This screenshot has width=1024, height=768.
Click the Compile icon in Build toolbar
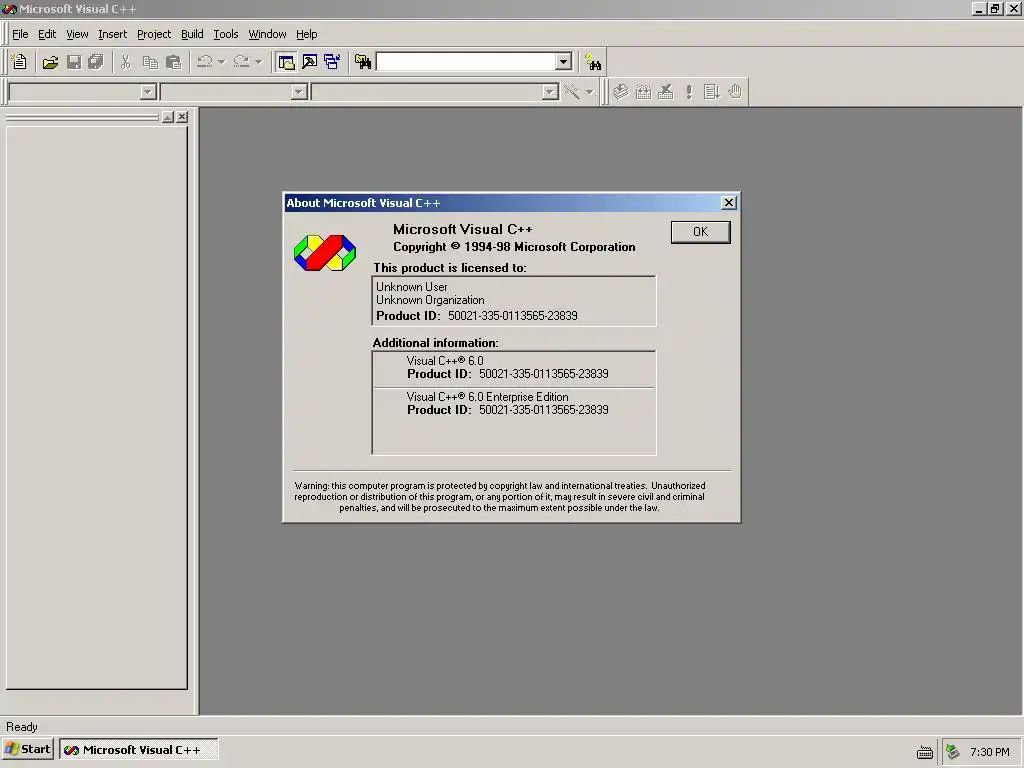coord(620,92)
